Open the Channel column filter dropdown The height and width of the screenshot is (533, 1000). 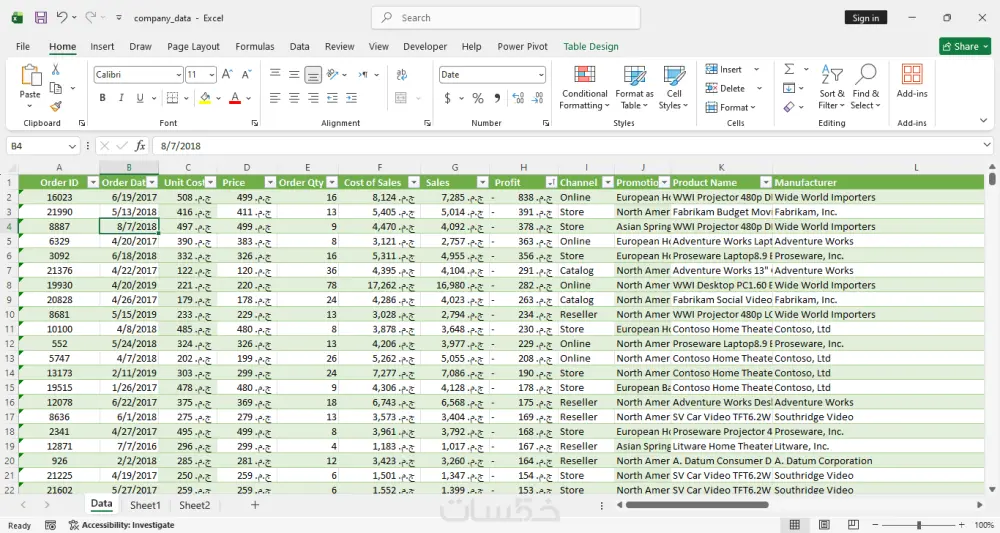(x=607, y=182)
